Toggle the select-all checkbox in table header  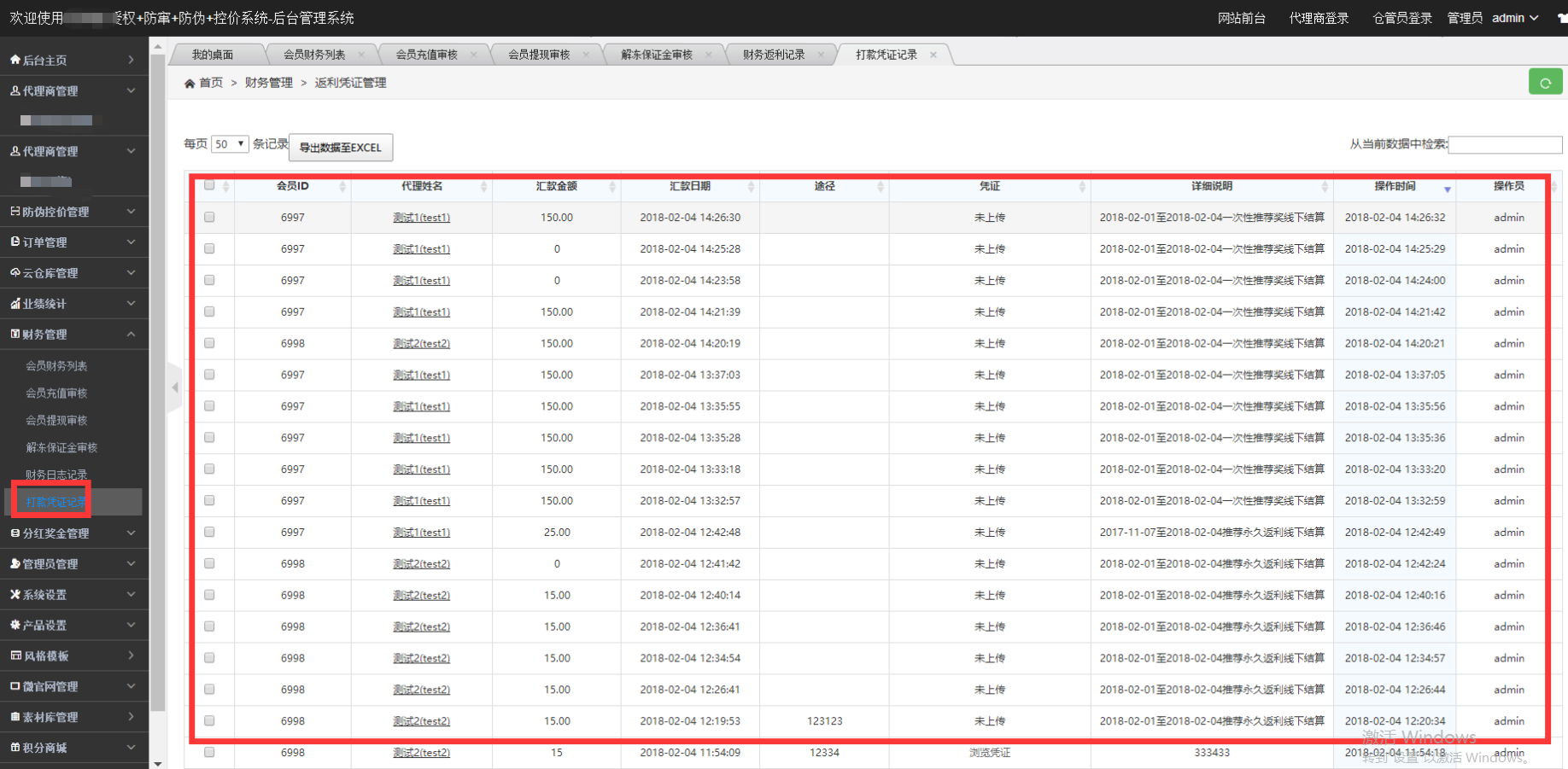point(209,185)
